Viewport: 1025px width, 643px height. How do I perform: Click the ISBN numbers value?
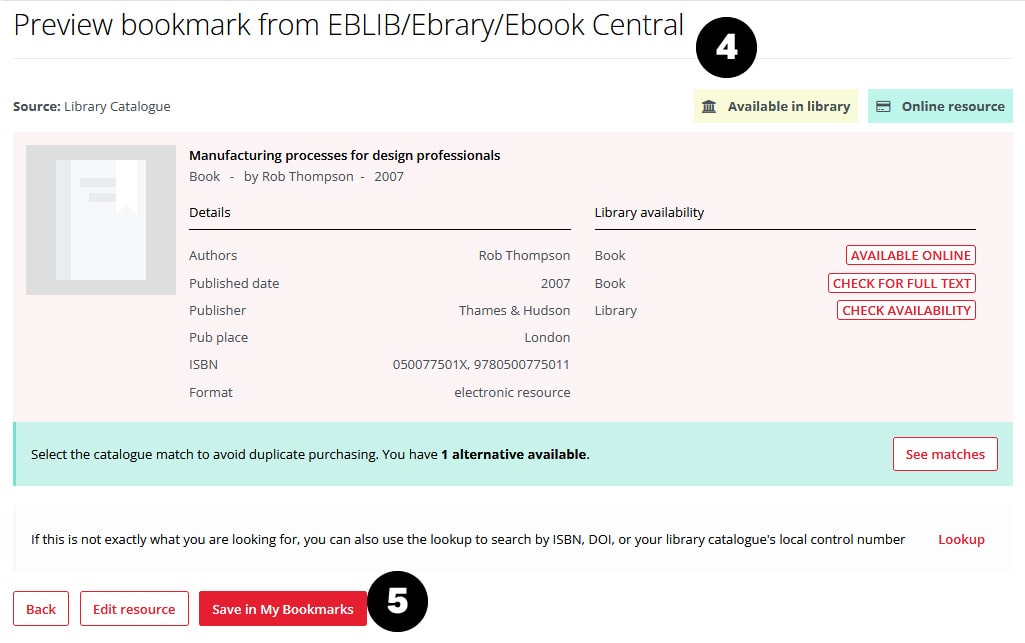click(x=481, y=365)
